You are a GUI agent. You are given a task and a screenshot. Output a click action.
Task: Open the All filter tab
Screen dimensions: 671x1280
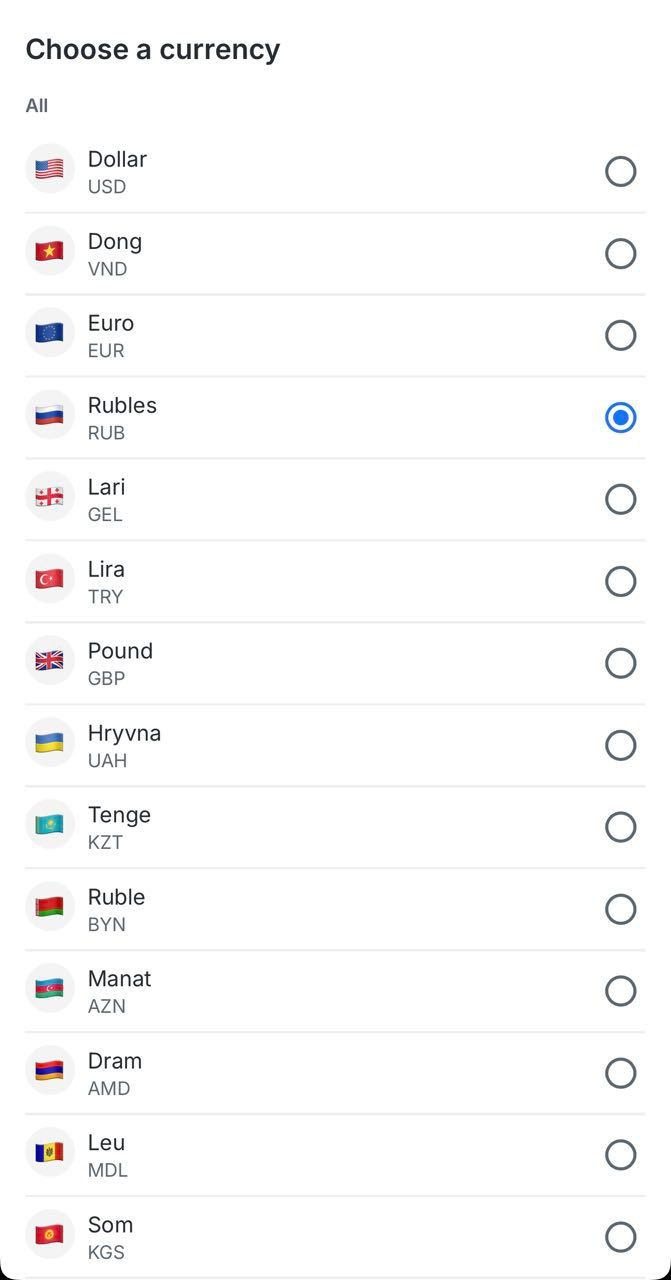click(x=37, y=105)
